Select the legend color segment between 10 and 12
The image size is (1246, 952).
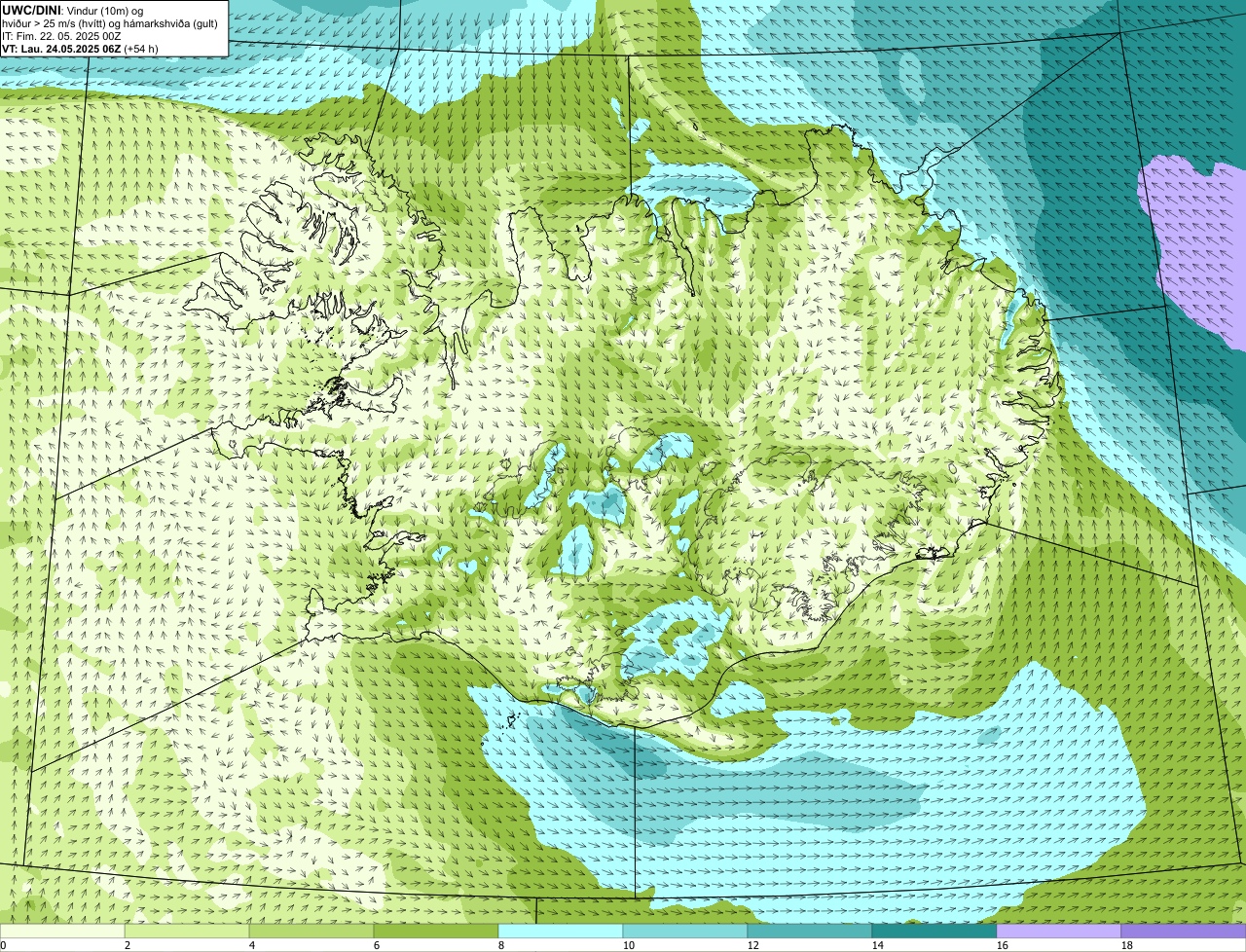coord(685,931)
